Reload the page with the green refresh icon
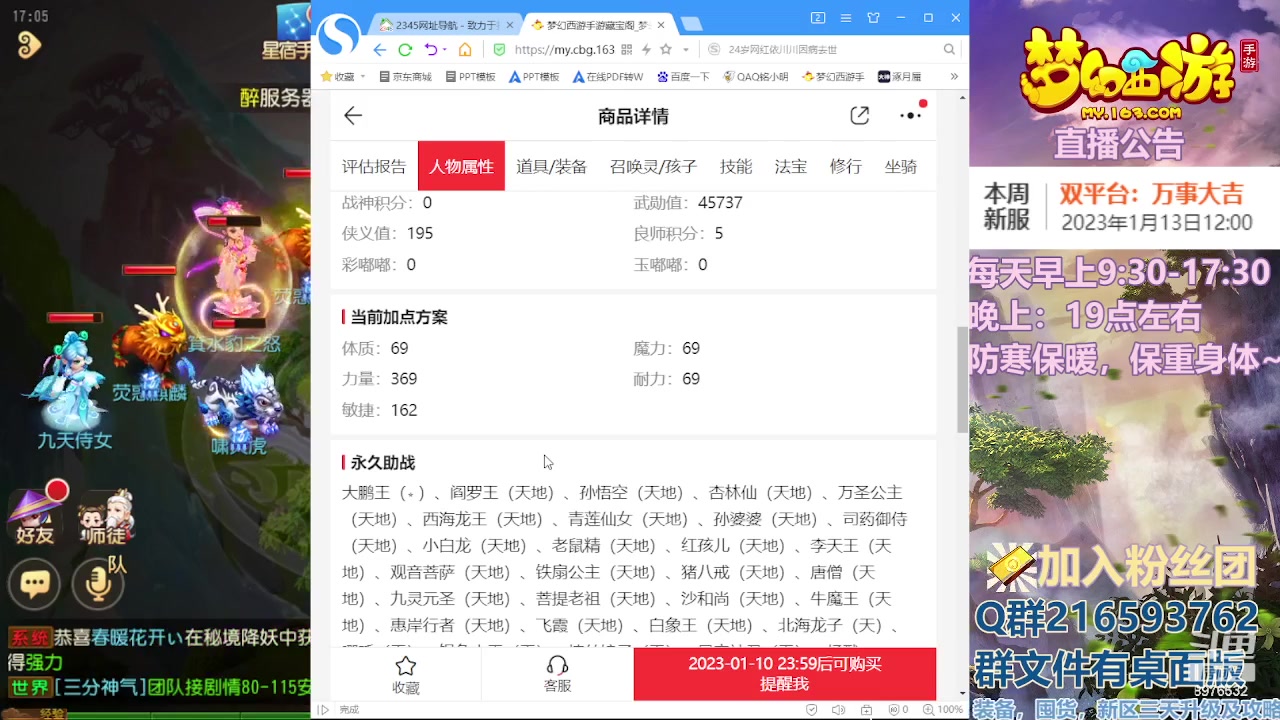The image size is (1280, 720). [405, 50]
